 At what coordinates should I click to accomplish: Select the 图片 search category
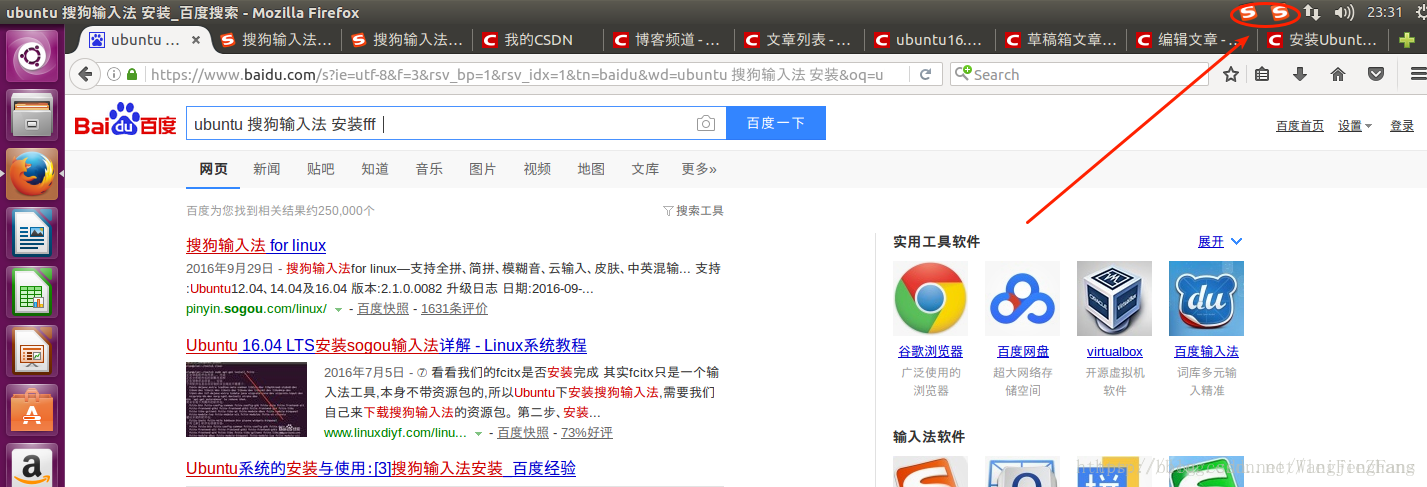tap(483, 169)
